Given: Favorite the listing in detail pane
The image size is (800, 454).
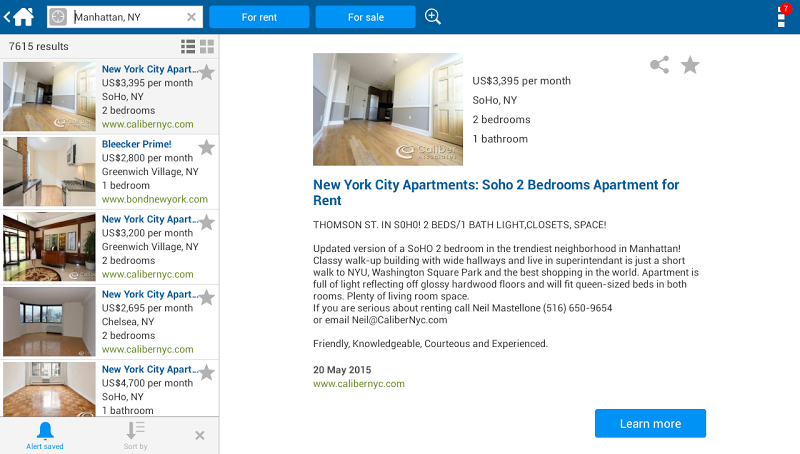Looking at the screenshot, I should coord(690,65).
